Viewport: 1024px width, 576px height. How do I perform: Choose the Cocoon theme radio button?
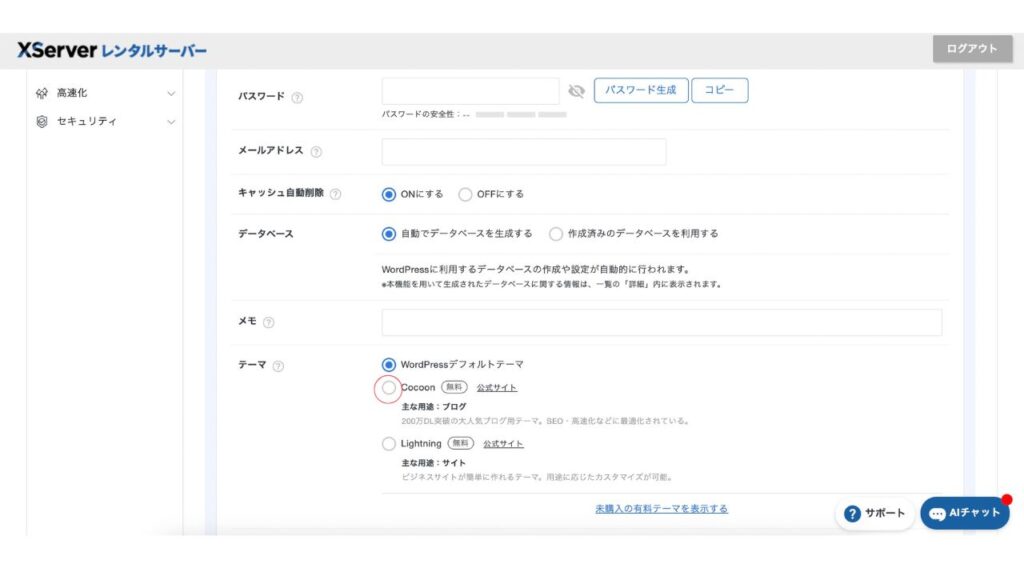tap(389, 388)
